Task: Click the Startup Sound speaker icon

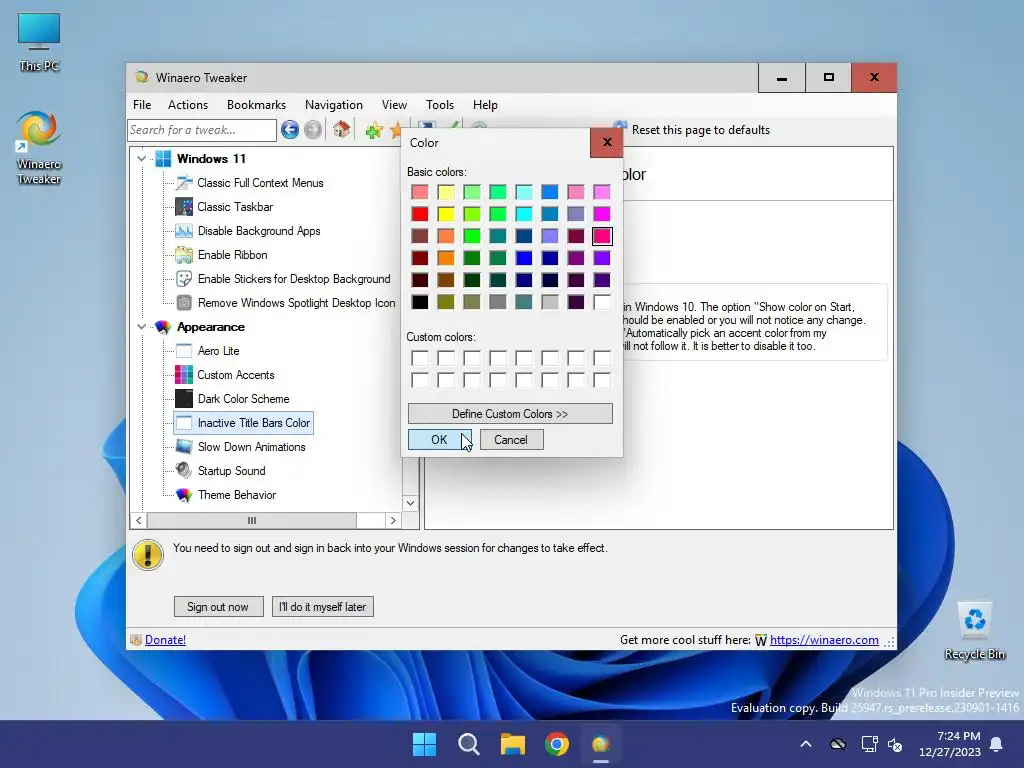Action: (x=184, y=471)
